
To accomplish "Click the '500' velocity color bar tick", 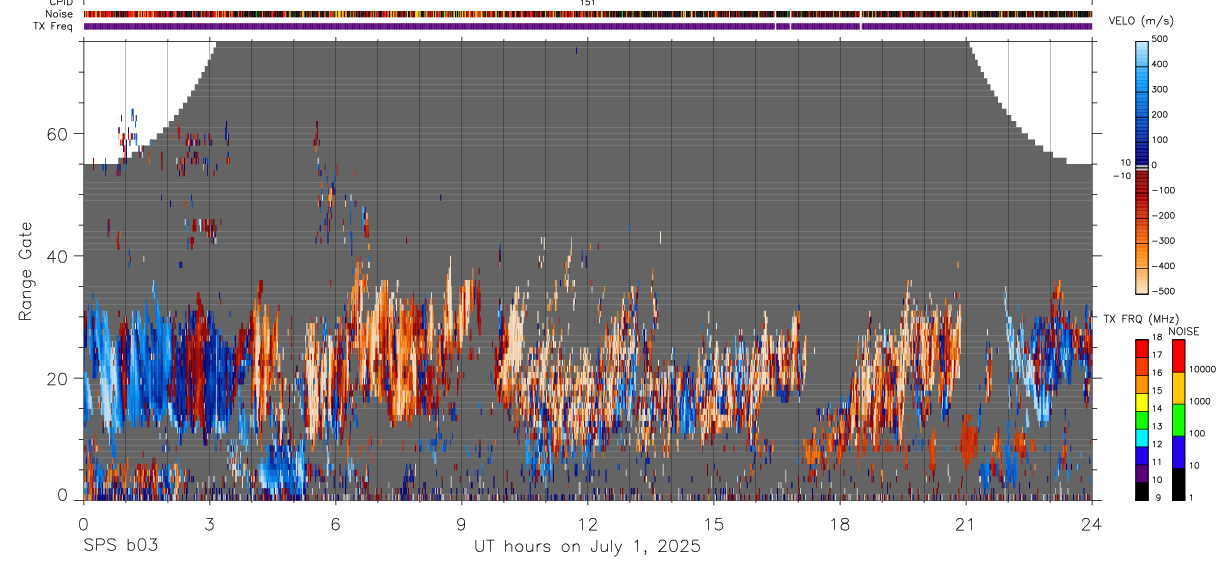I will pyautogui.click(x=1162, y=39).
